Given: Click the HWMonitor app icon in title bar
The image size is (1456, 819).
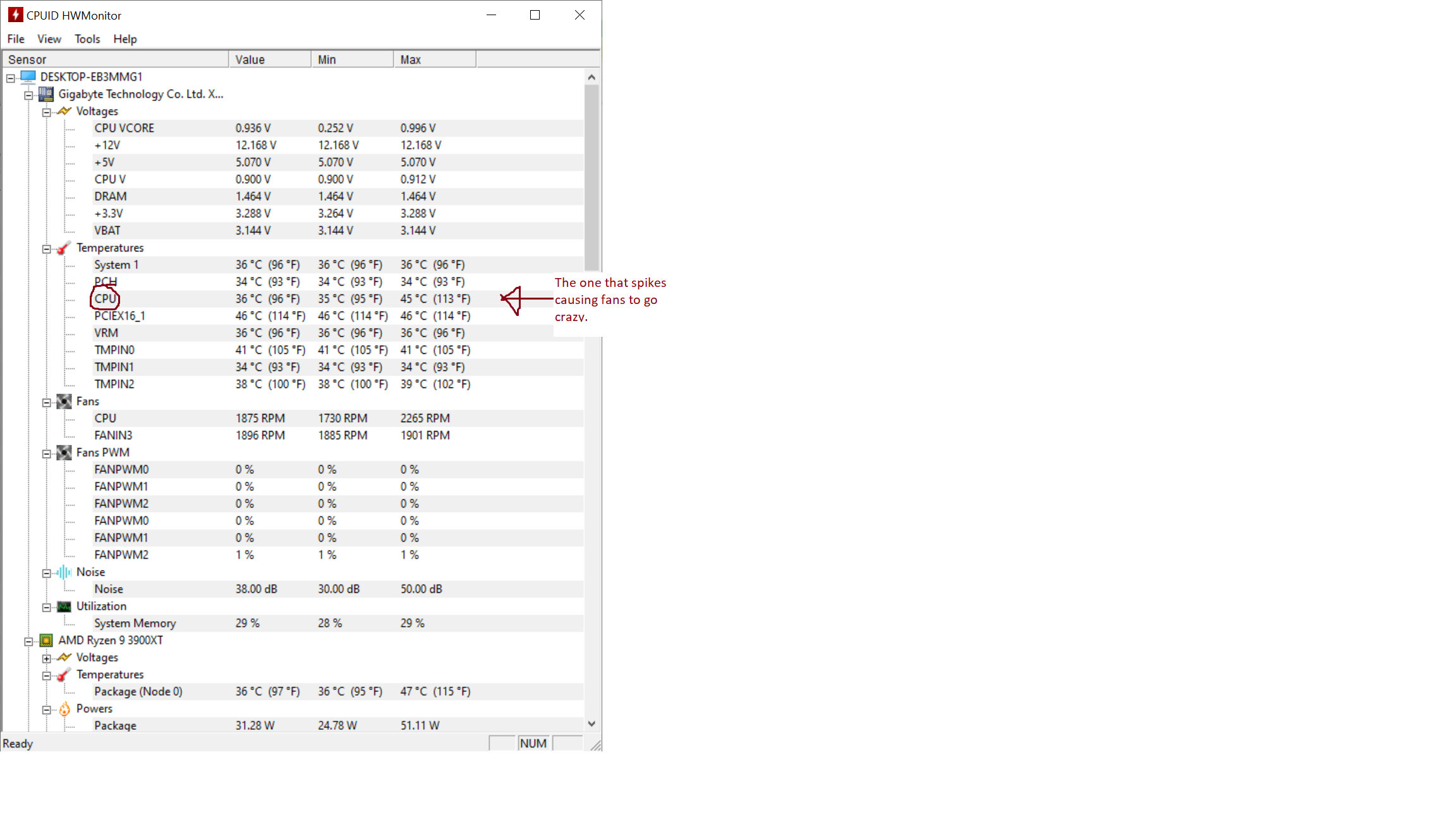Looking at the screenshot, I should [15, 15].
